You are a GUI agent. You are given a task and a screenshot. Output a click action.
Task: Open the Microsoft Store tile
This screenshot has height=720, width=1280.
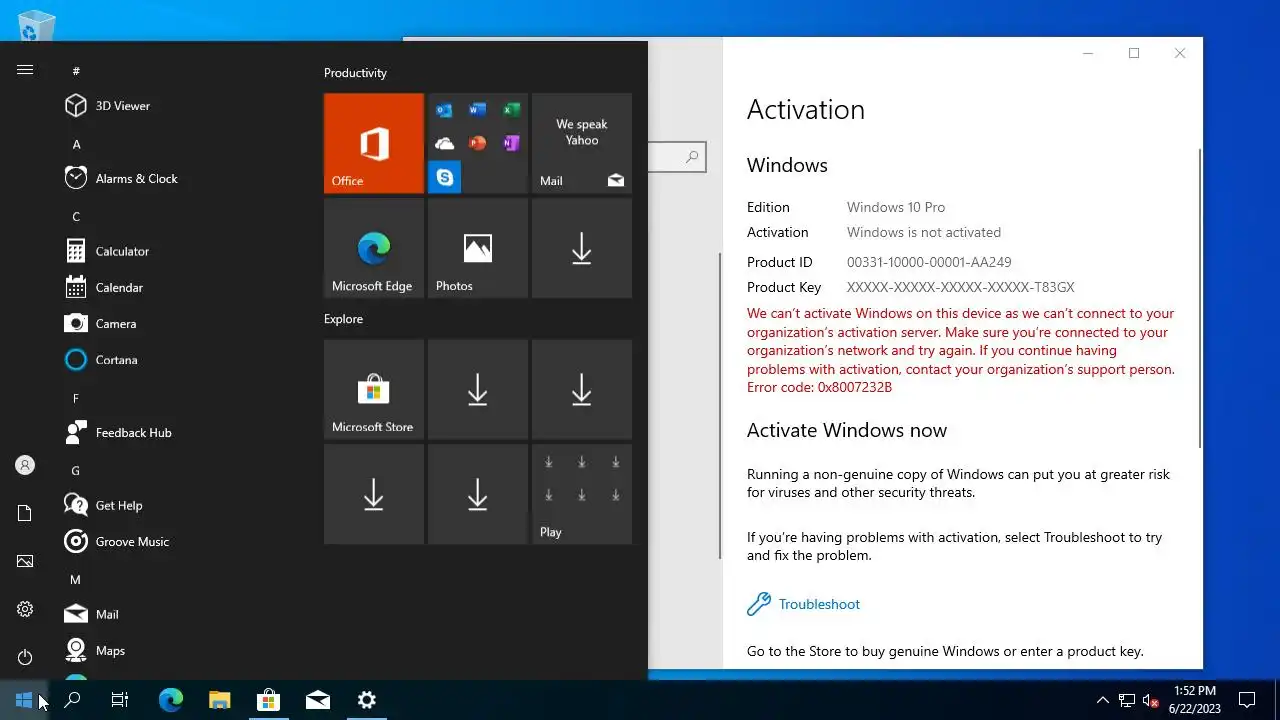[374, 389]
